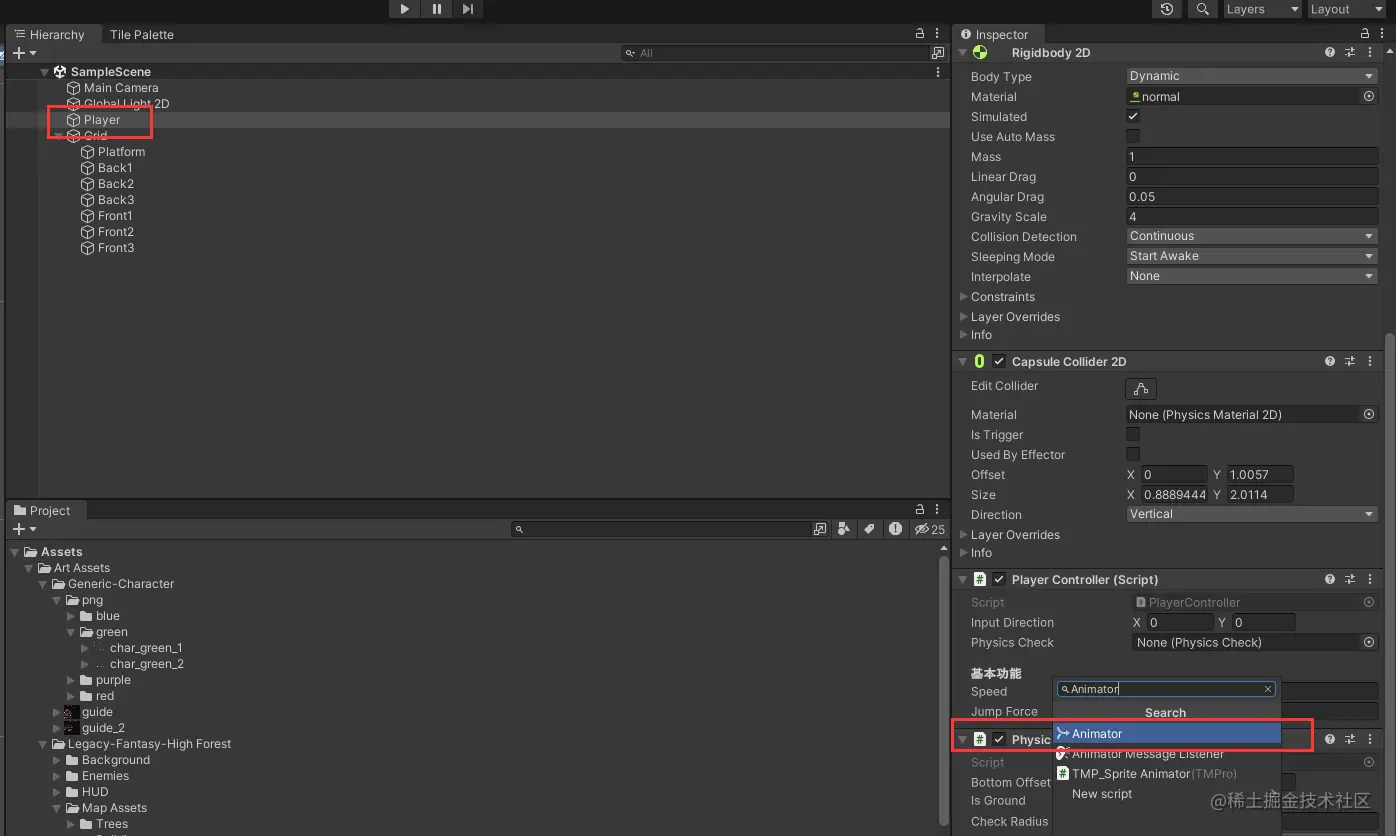Click the Pause button in the top toolbar

436,9
